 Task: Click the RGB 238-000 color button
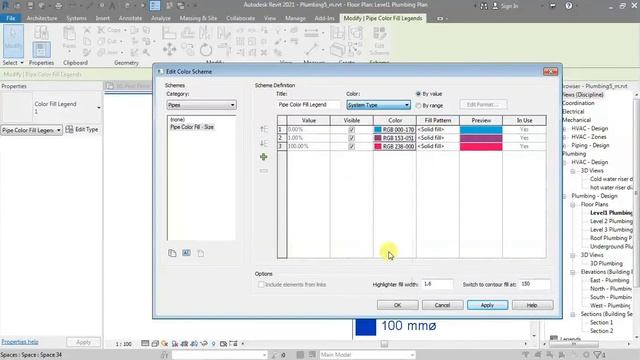(395, 146)
